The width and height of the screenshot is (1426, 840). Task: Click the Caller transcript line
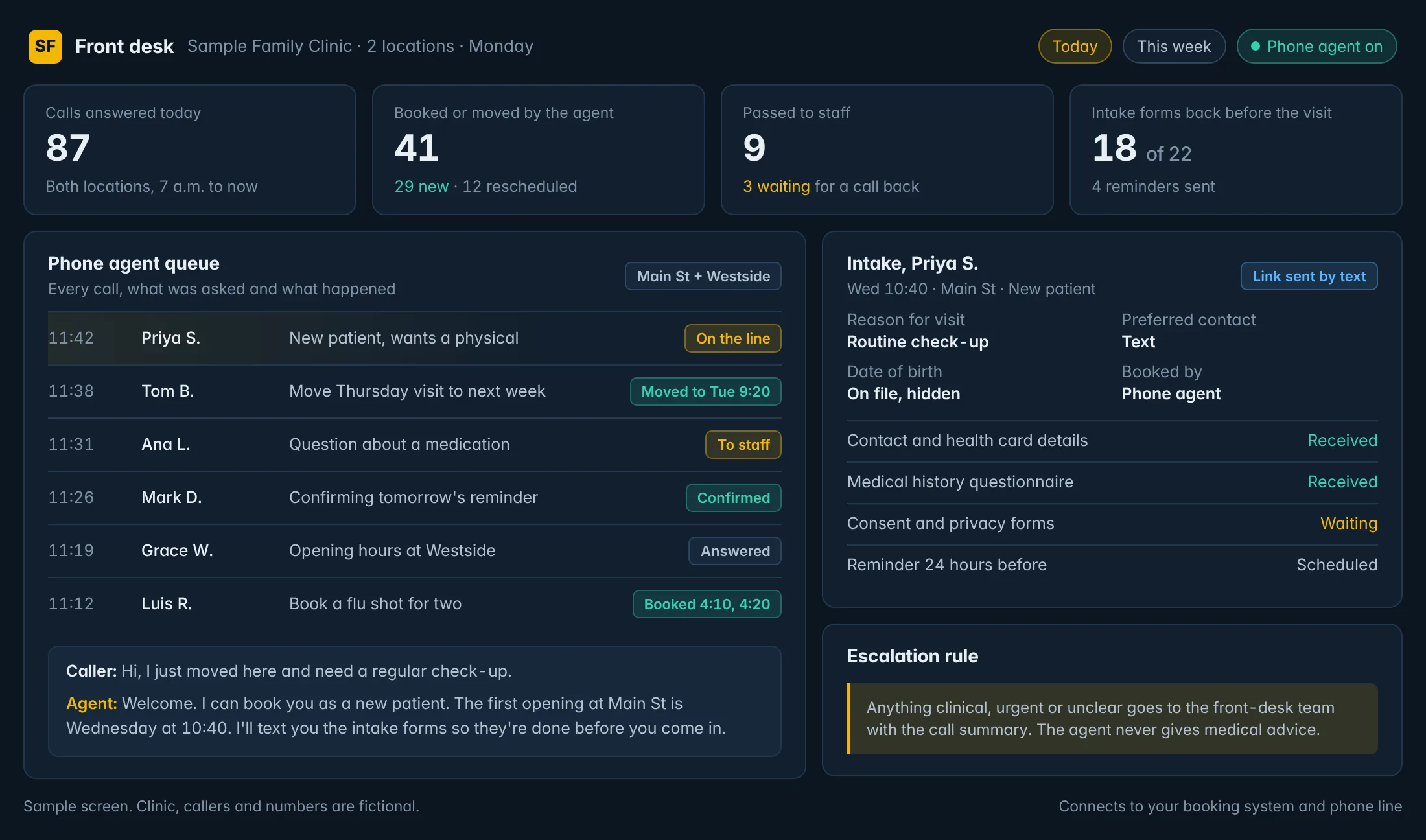[289, 671]
